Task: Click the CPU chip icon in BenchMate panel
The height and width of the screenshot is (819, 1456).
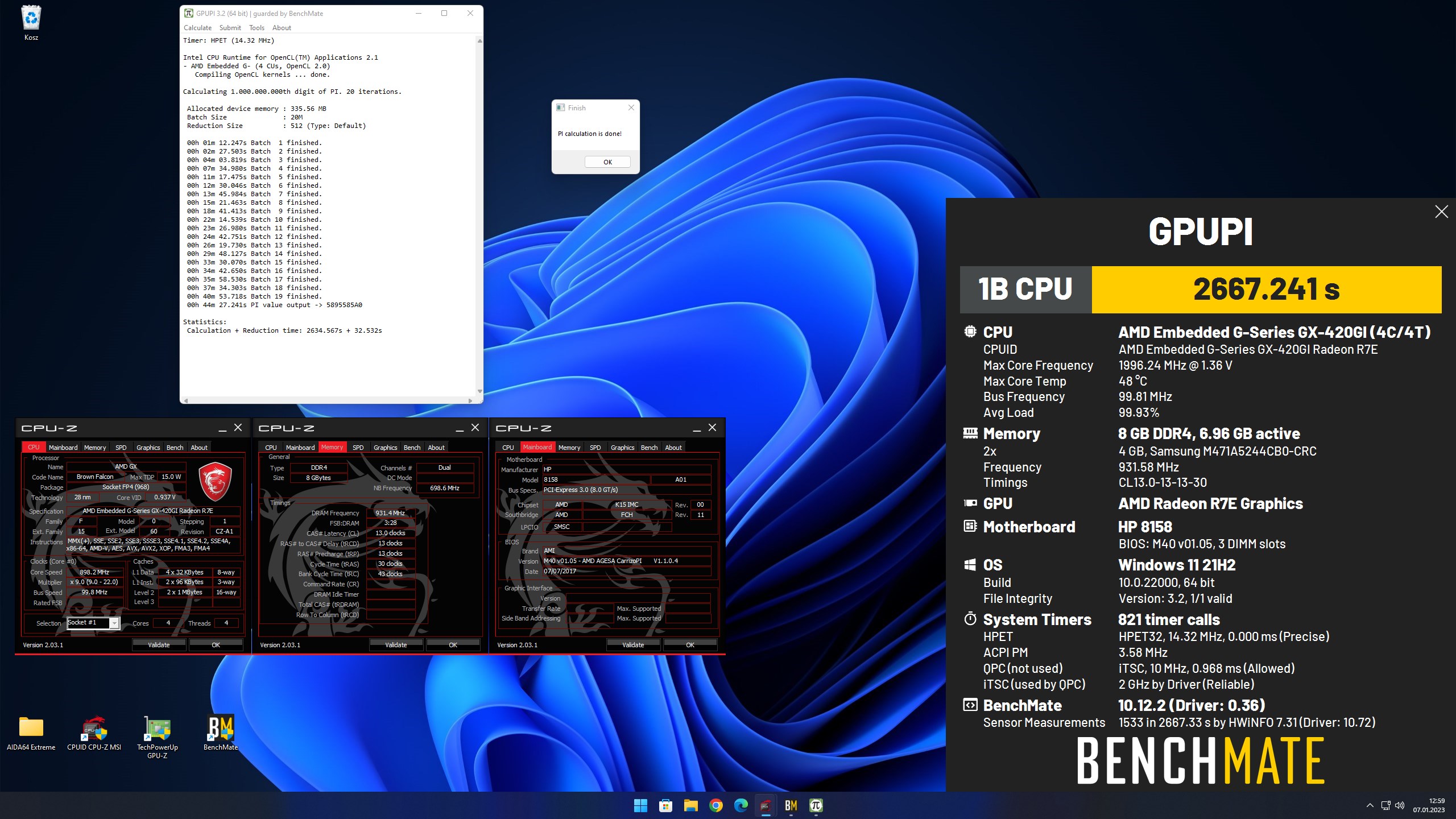Action: point(970,332)
